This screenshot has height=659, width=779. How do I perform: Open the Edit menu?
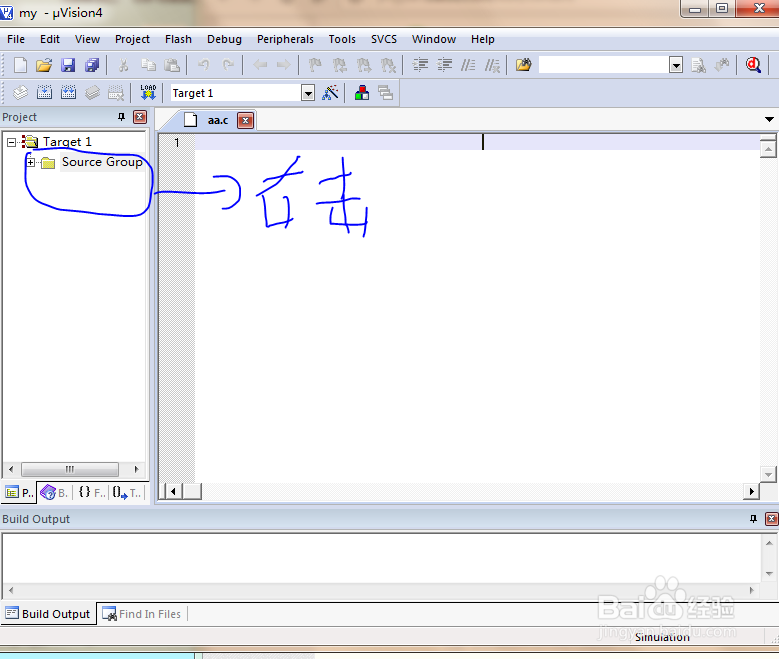coord(50,39)
